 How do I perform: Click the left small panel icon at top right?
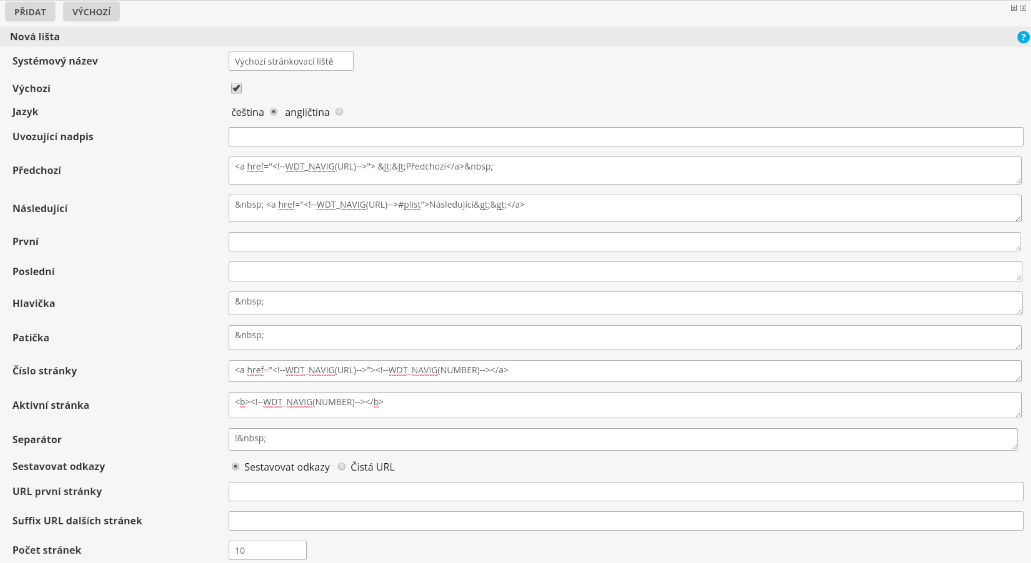[1015, 6]
